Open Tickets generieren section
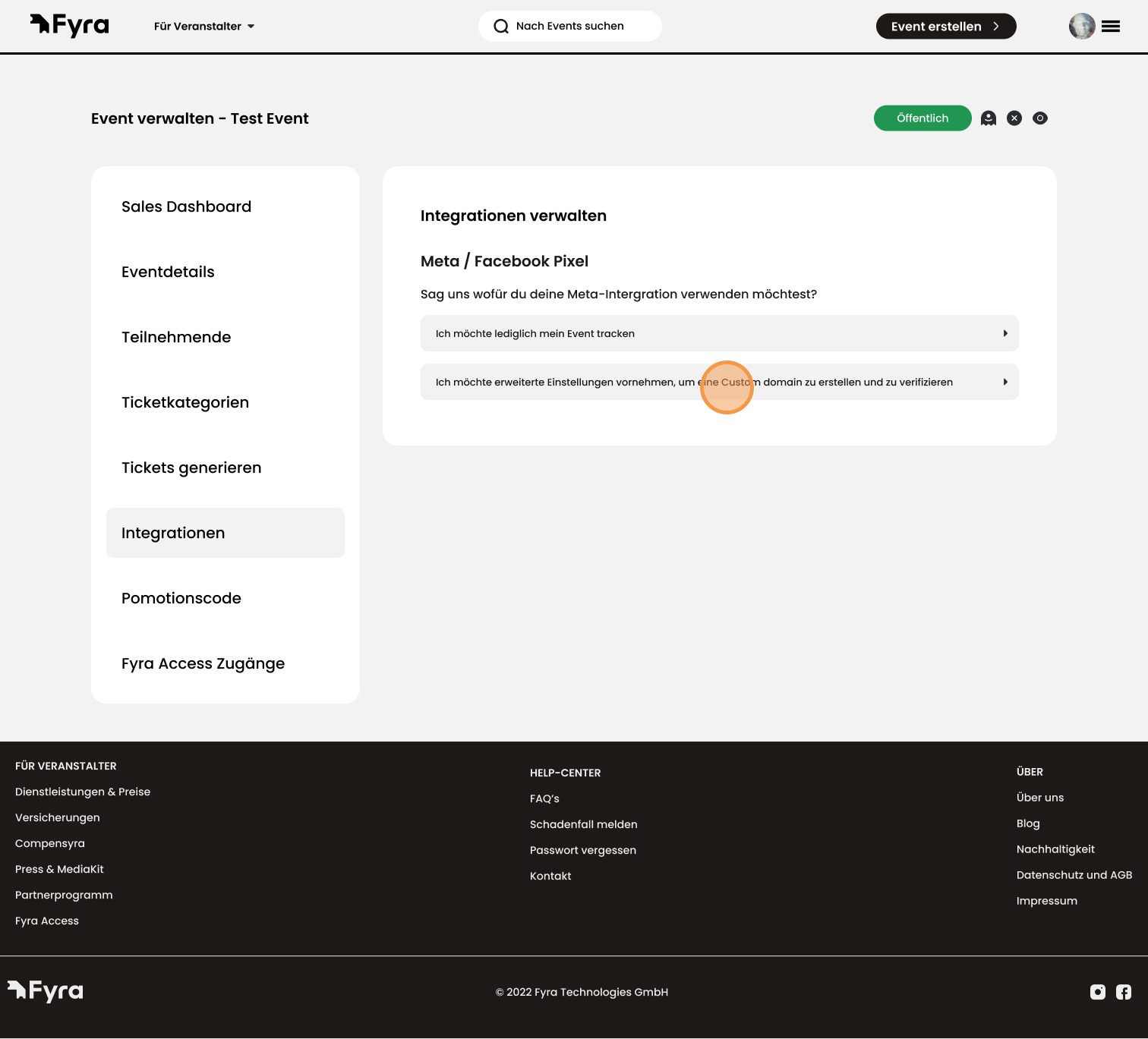This screenshot has width=1148, height=1039. [x=225, y=468]
